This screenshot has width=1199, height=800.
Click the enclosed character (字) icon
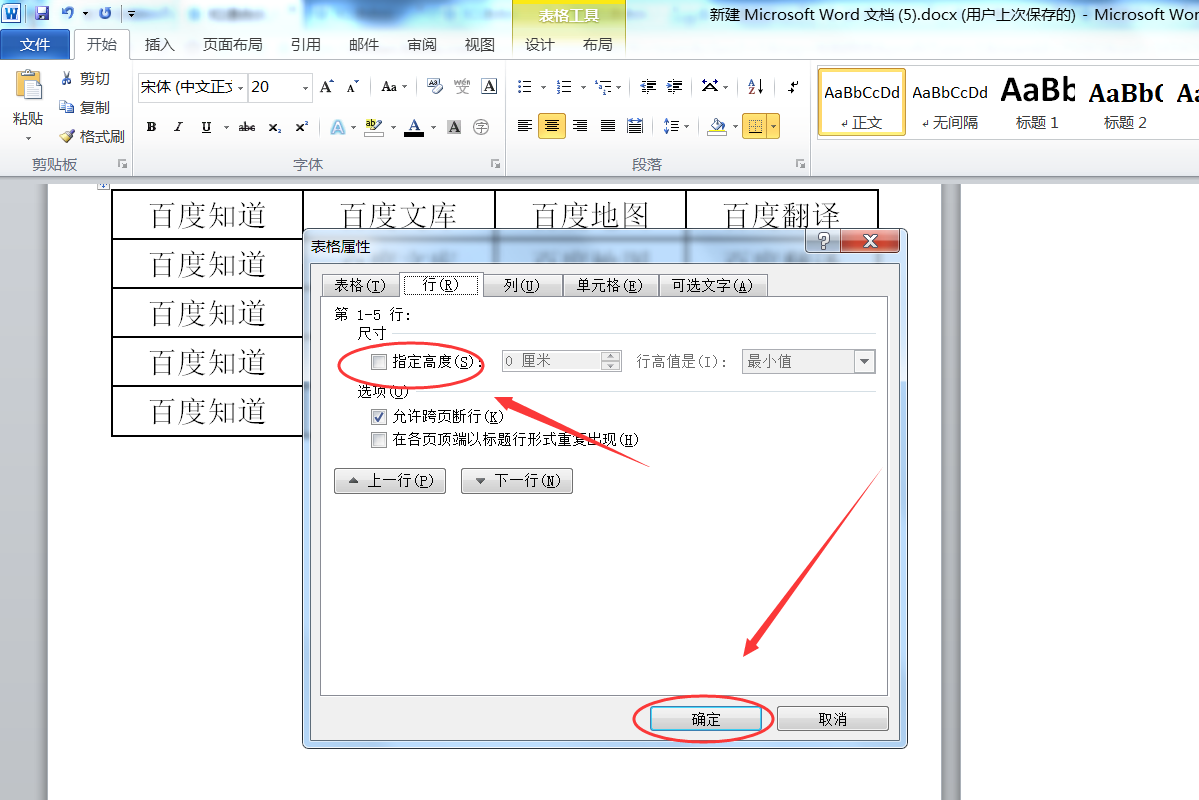tap(481, 127)
